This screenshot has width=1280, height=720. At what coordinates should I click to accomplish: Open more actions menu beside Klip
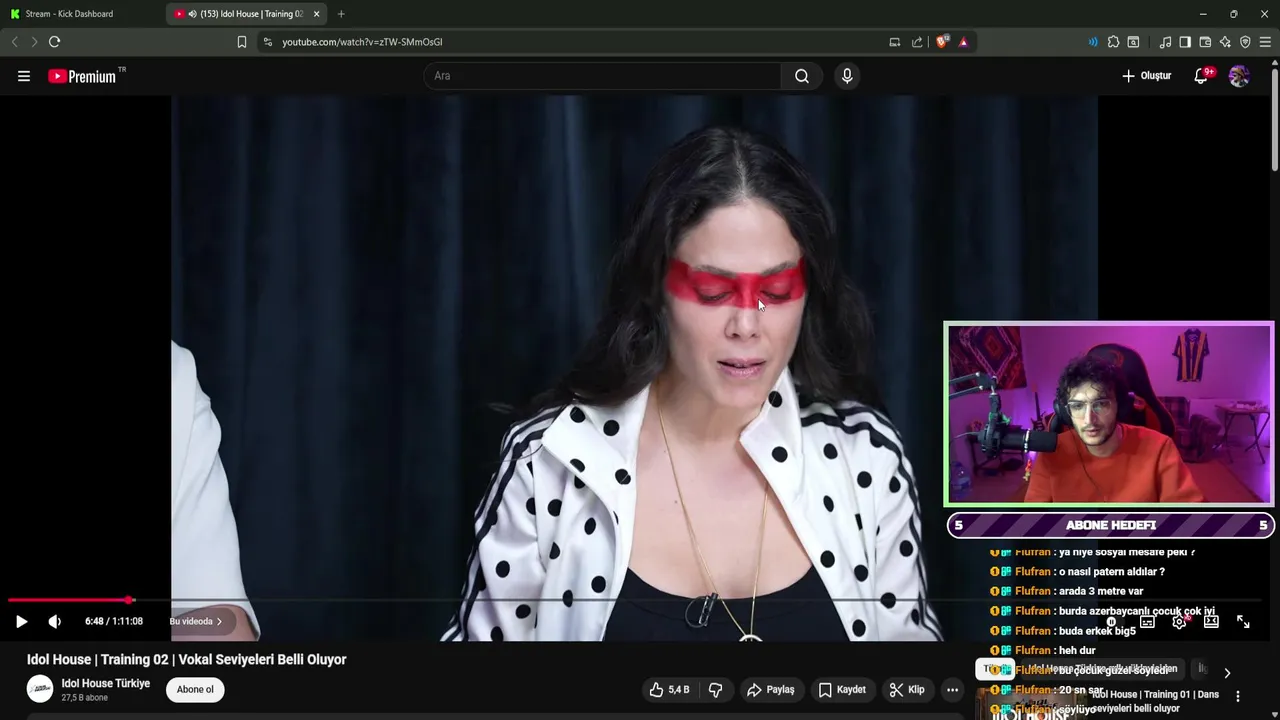point(952,690)
